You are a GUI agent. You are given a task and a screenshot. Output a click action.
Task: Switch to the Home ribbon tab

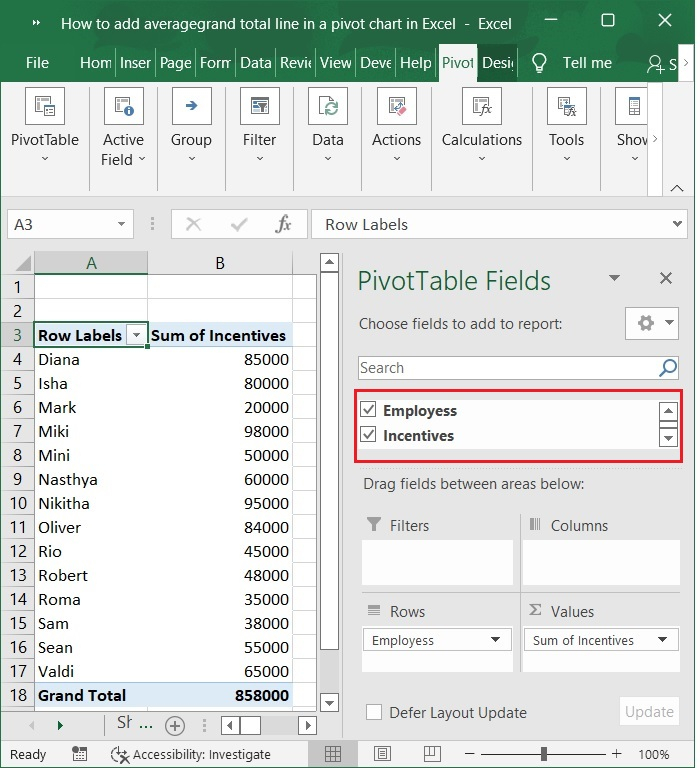(x=96, y=63)
